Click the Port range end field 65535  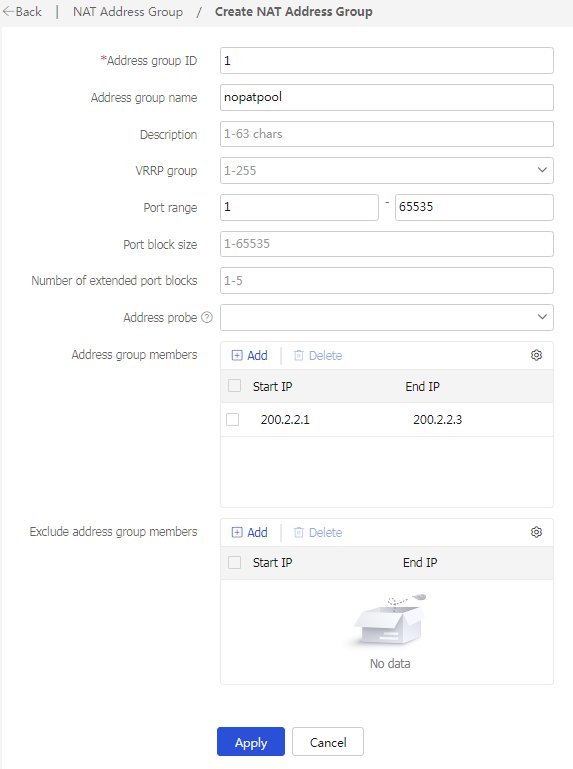[x=474, y=207]
